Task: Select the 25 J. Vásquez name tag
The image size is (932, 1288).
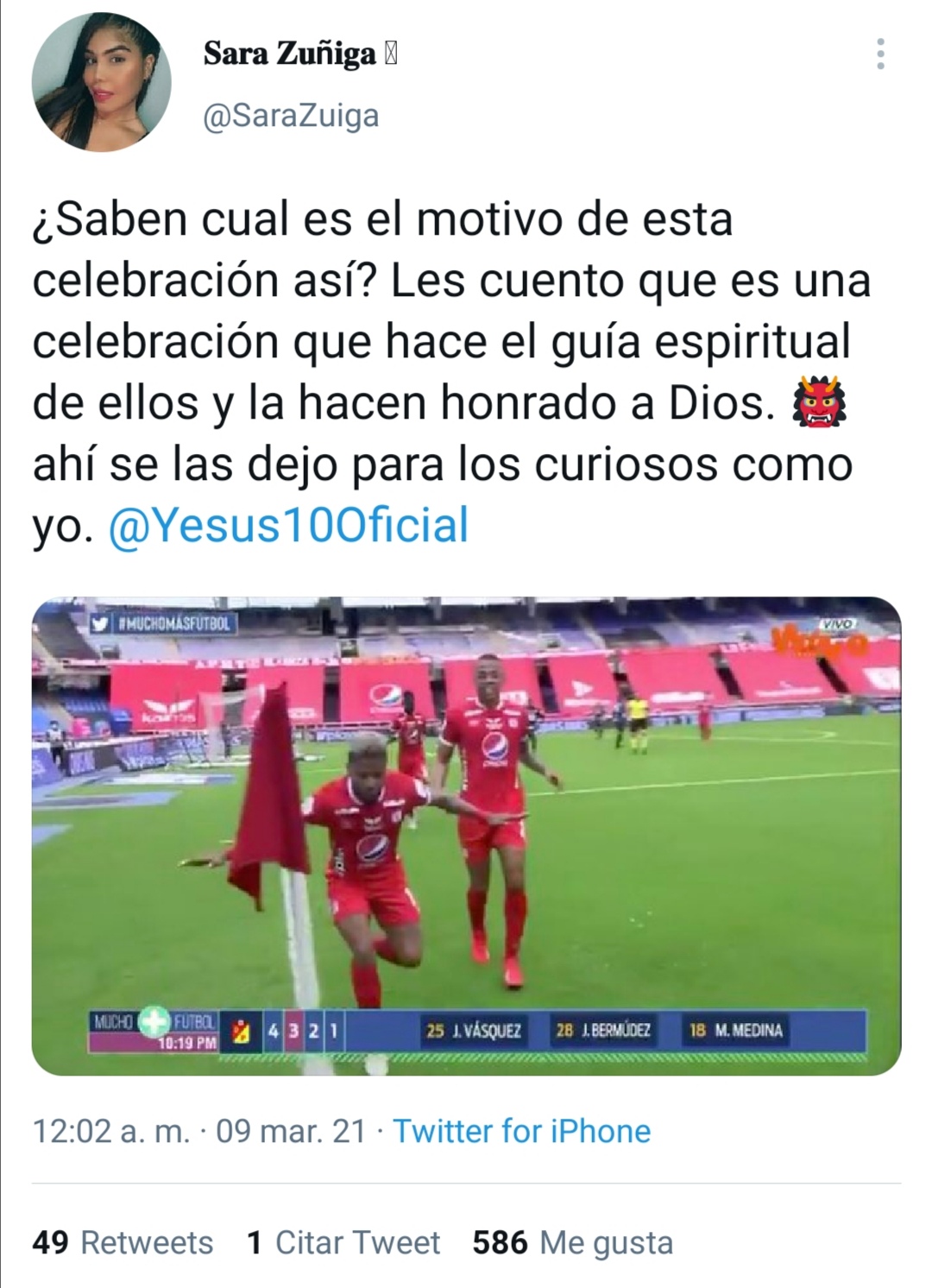Action: point(474,1030)
